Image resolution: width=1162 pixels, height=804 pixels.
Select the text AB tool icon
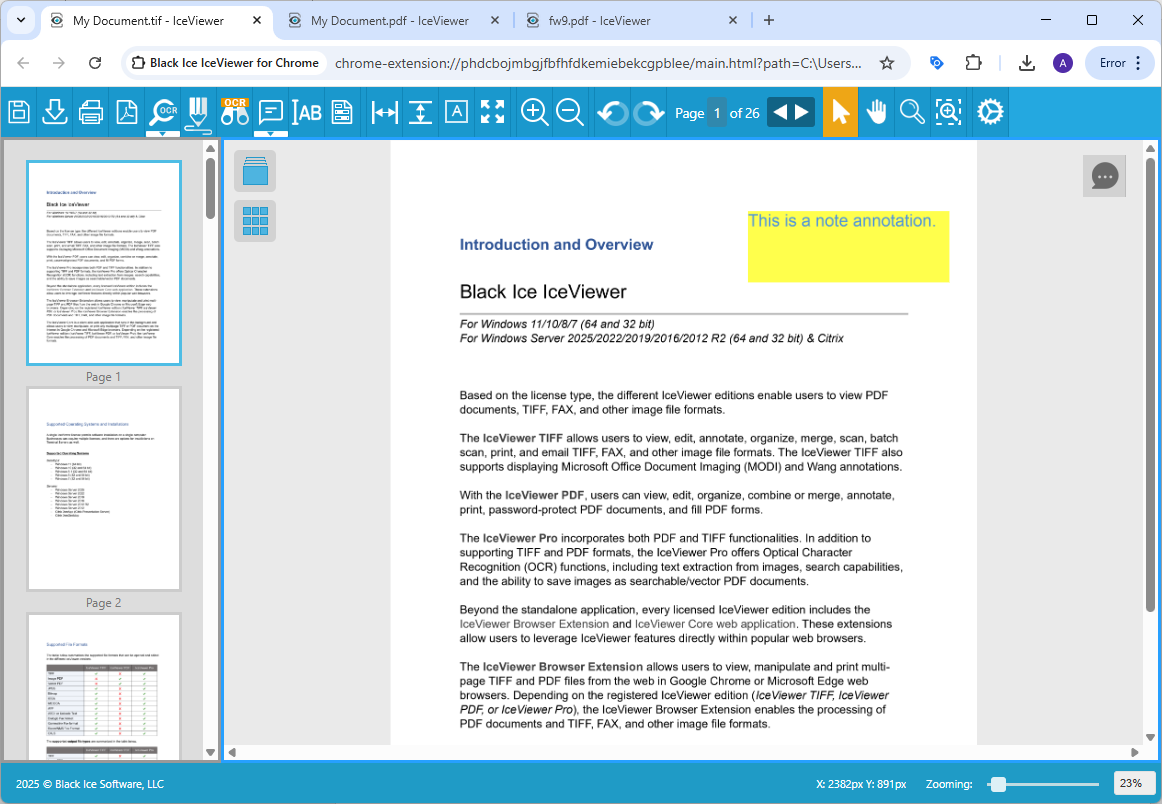pyautogui.click(x=306, y=113)
